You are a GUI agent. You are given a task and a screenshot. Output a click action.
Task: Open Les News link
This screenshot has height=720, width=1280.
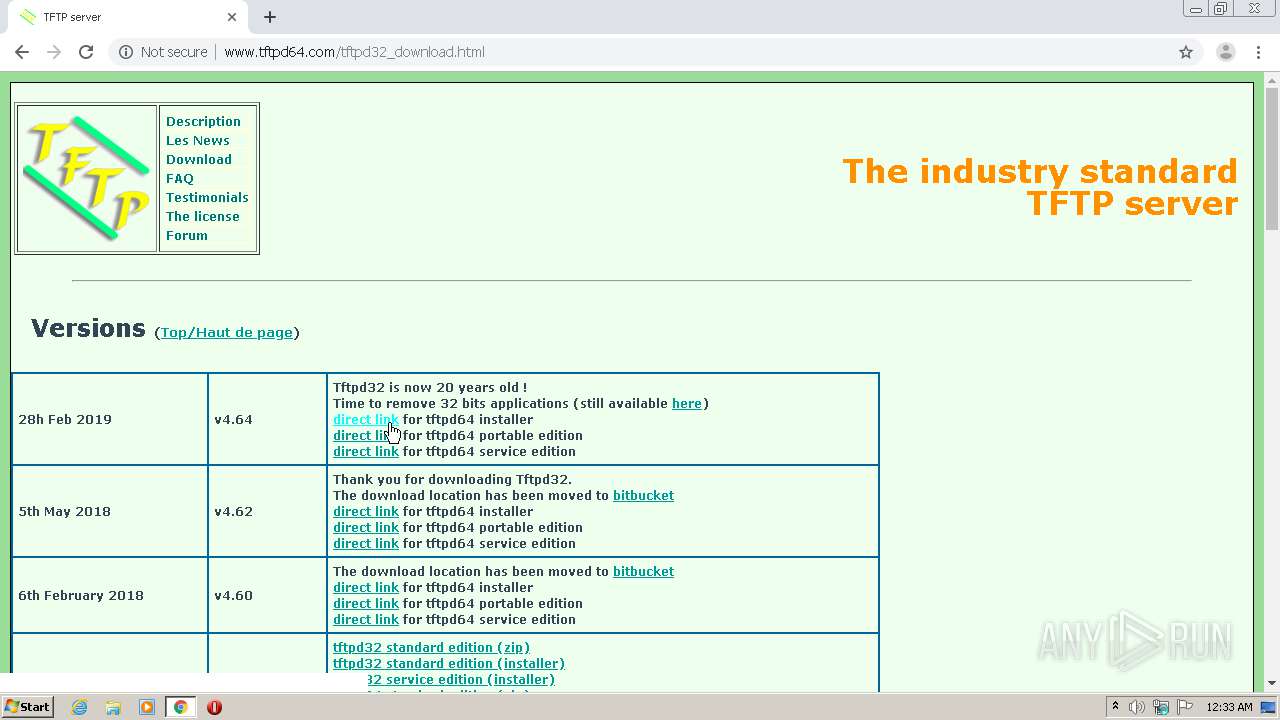198,141
